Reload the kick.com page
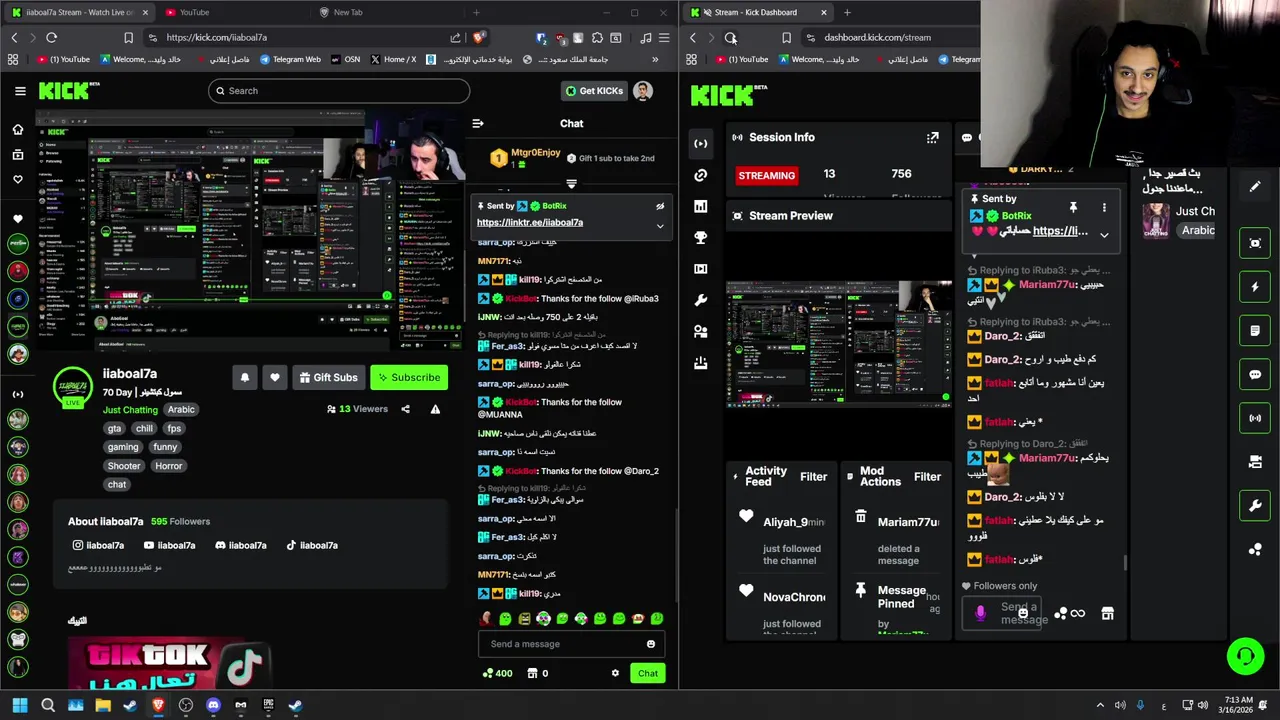Viewport: 1280px width, 720px height. [x=51, y=37]
